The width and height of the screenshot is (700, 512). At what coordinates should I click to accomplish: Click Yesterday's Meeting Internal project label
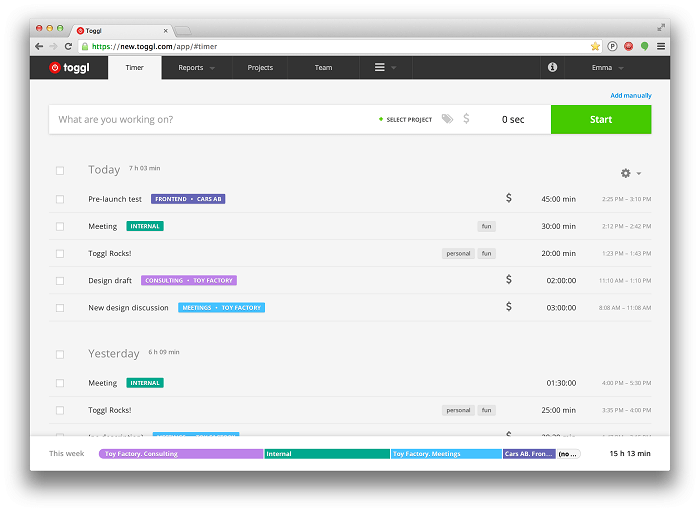tap(145, 383)
